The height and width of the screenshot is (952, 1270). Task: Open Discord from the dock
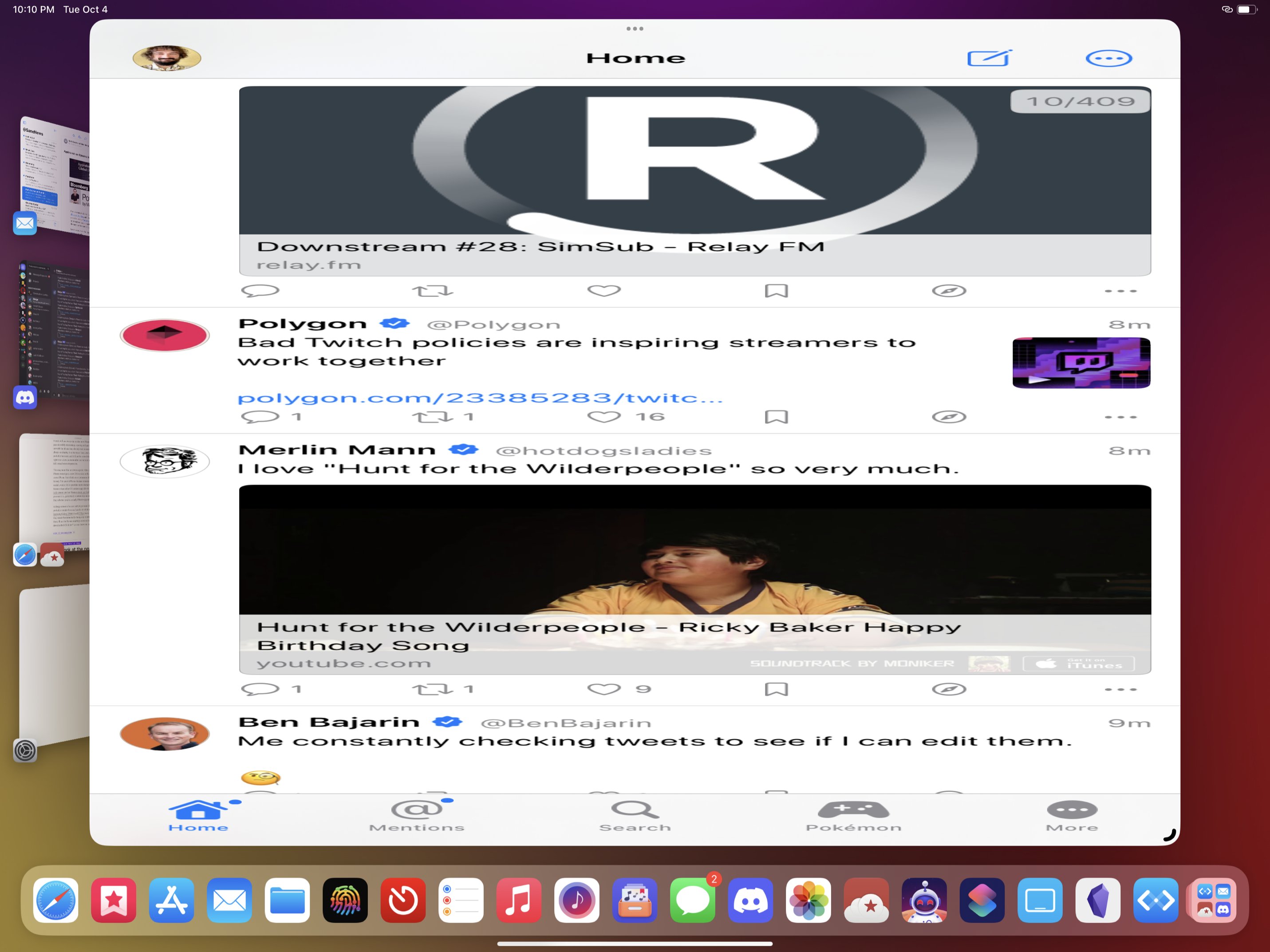click(750, 900)
